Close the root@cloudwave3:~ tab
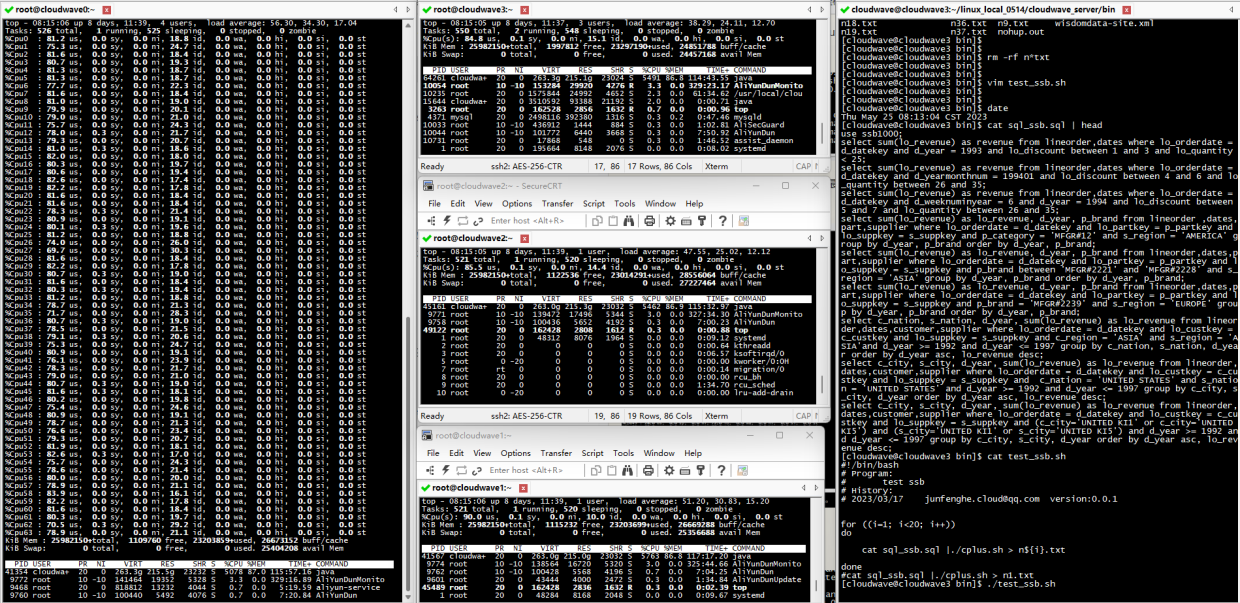Screen dimensions: 1240x603 click(x=525, y=8)
